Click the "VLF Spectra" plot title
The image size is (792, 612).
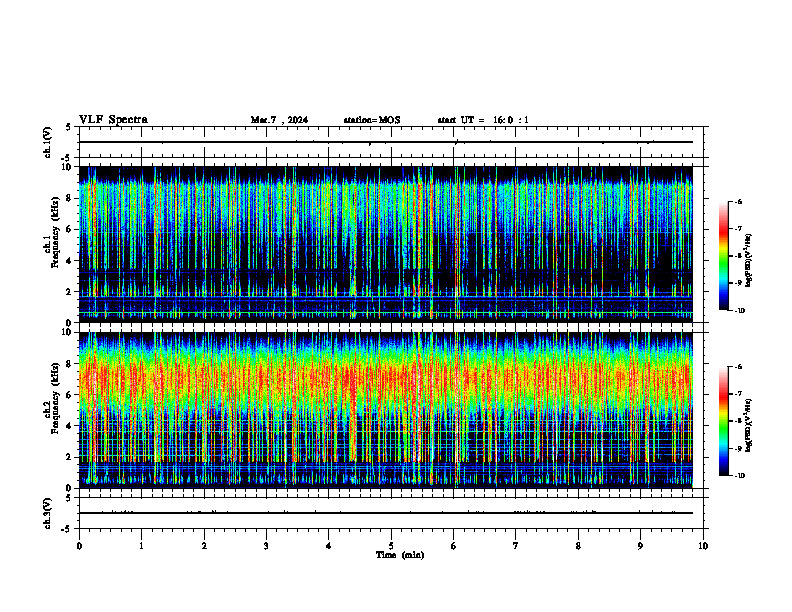113,120
